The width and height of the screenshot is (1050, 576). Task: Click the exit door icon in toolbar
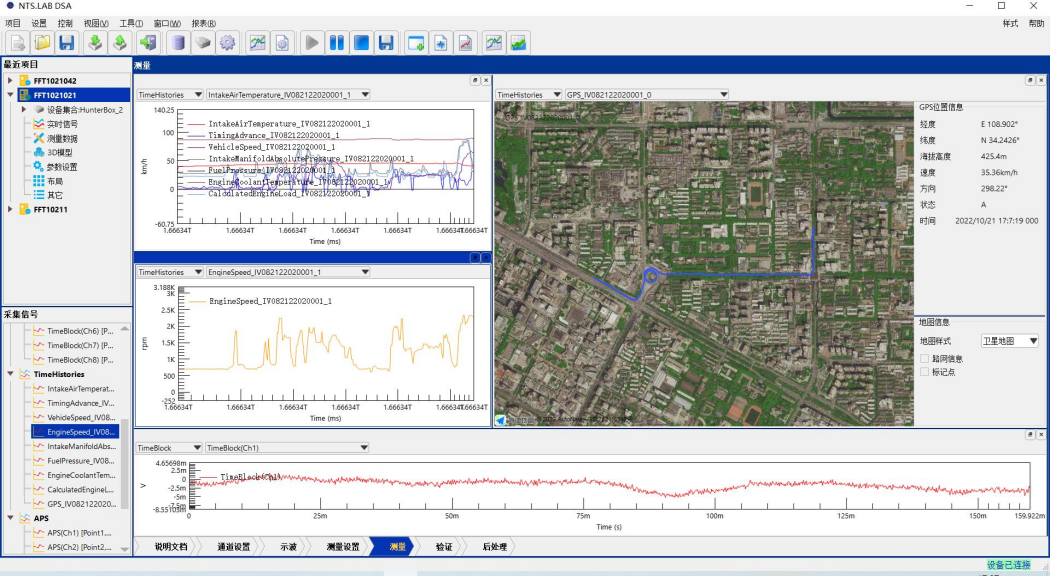[x=148, y=43]
